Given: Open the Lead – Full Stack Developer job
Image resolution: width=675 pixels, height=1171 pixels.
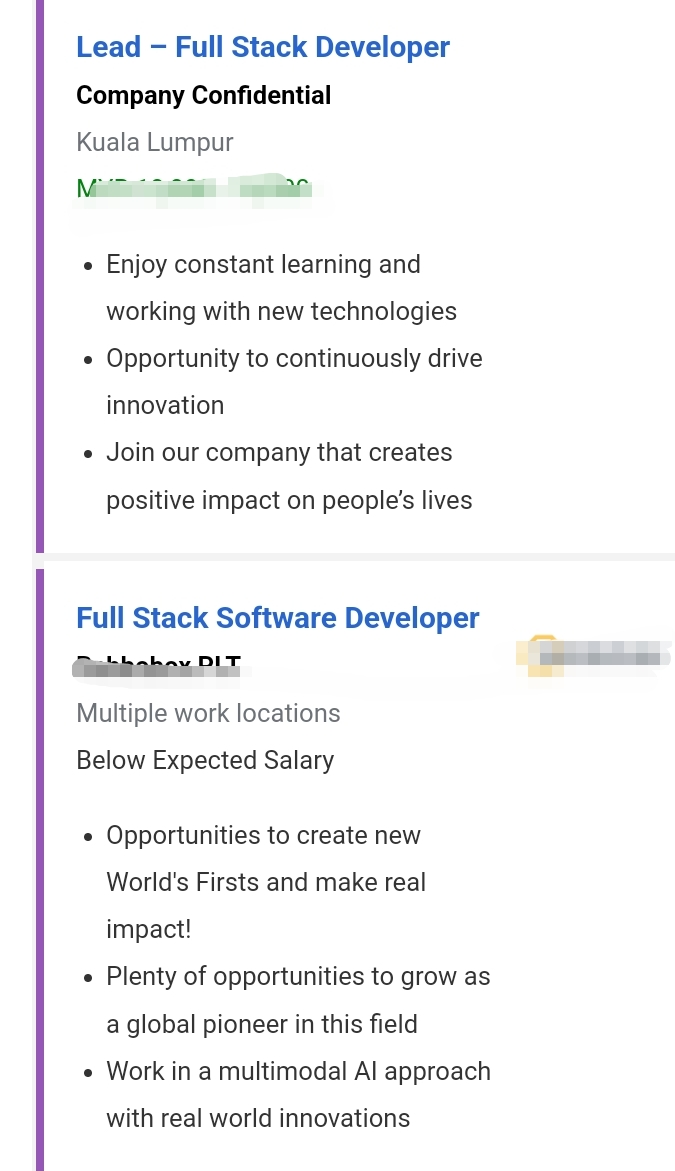Looking at the screenshot, I should [263, 47].
